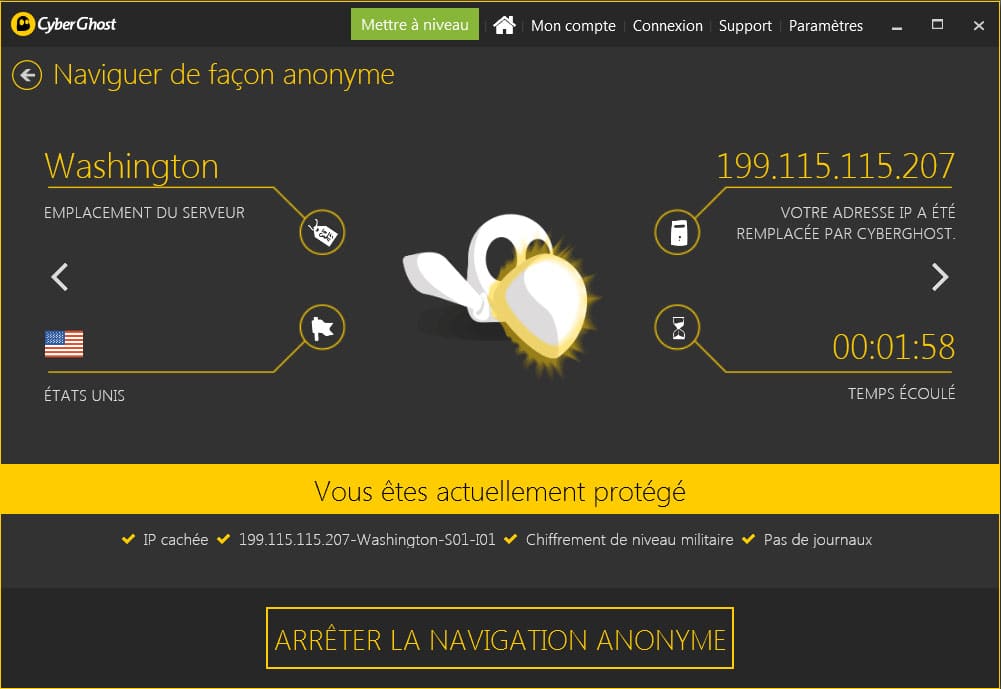Close the CyberGhost window
Screen dimensions: 1001x689
[x=979, y=26]
